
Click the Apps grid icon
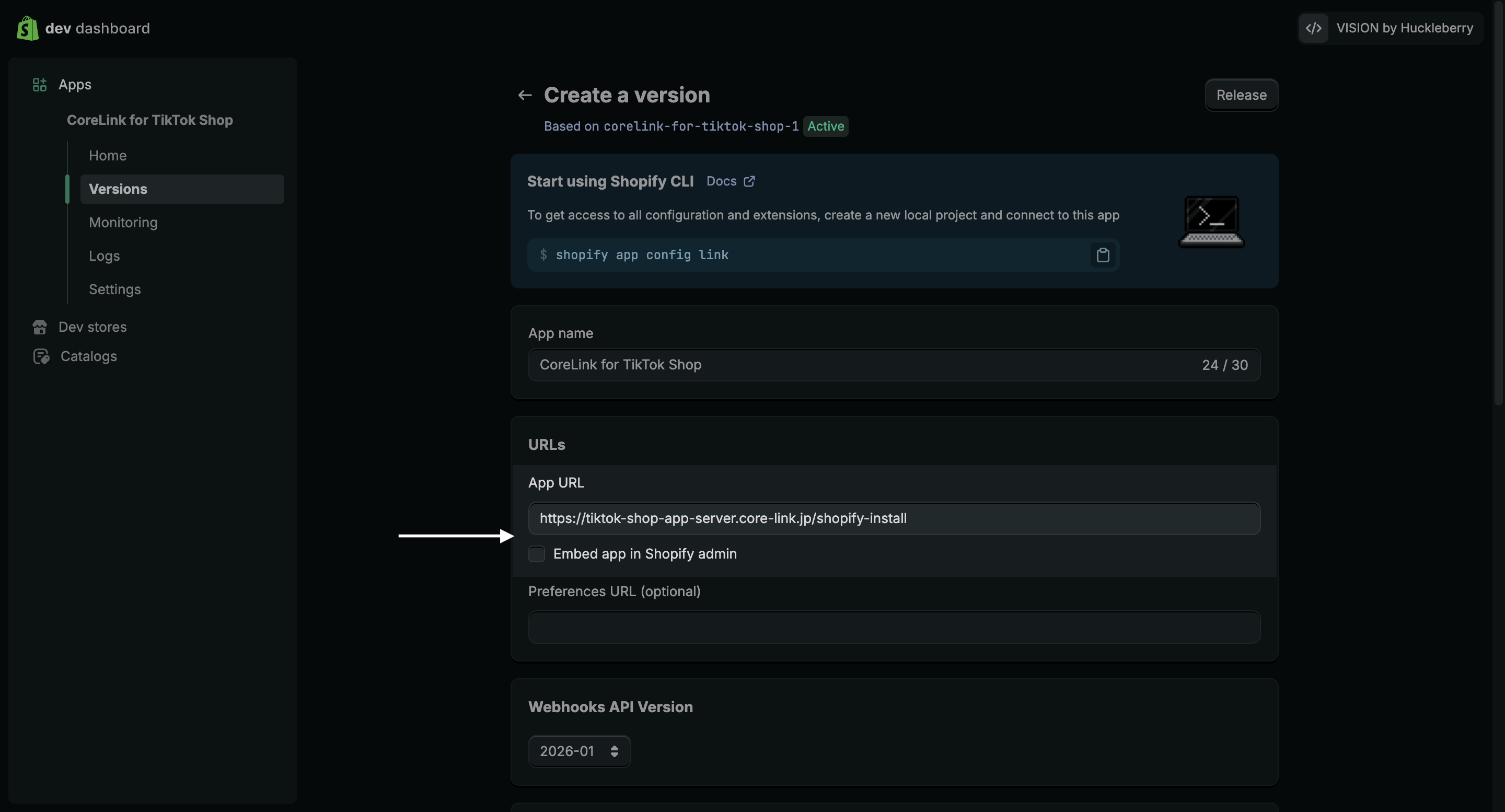point(39,85)
